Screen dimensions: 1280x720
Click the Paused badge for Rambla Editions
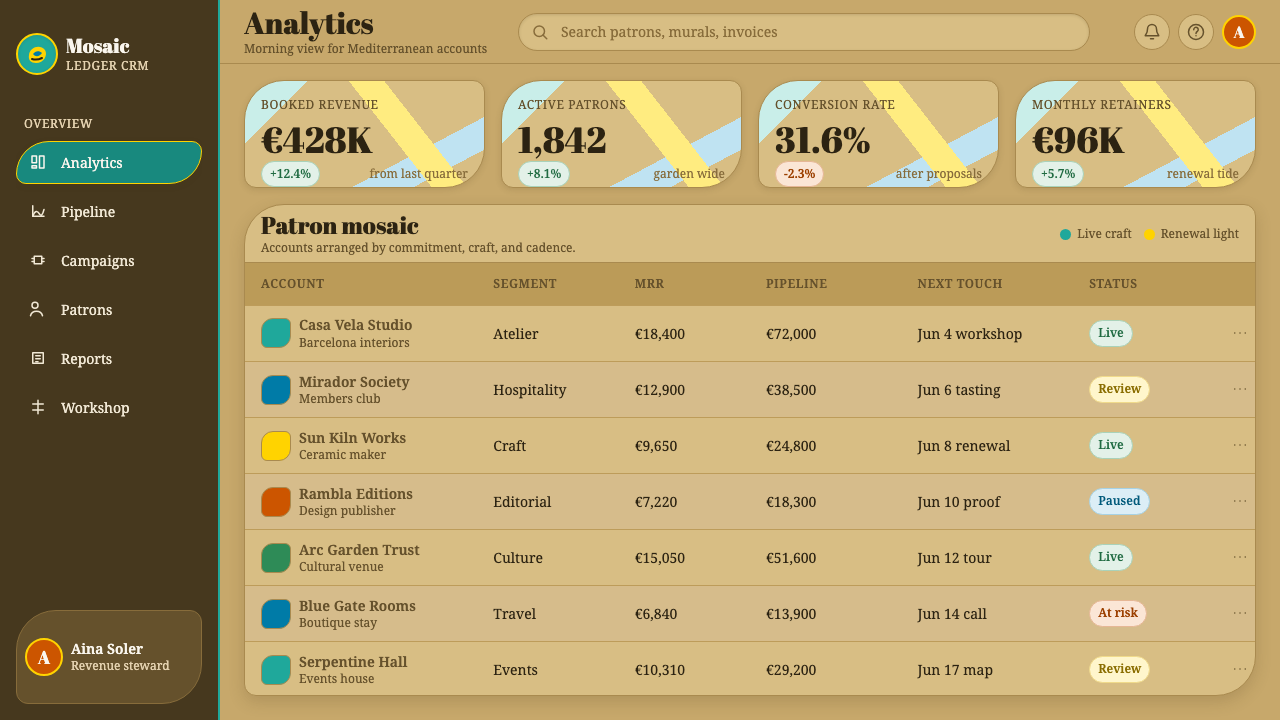coord(1119,501)
